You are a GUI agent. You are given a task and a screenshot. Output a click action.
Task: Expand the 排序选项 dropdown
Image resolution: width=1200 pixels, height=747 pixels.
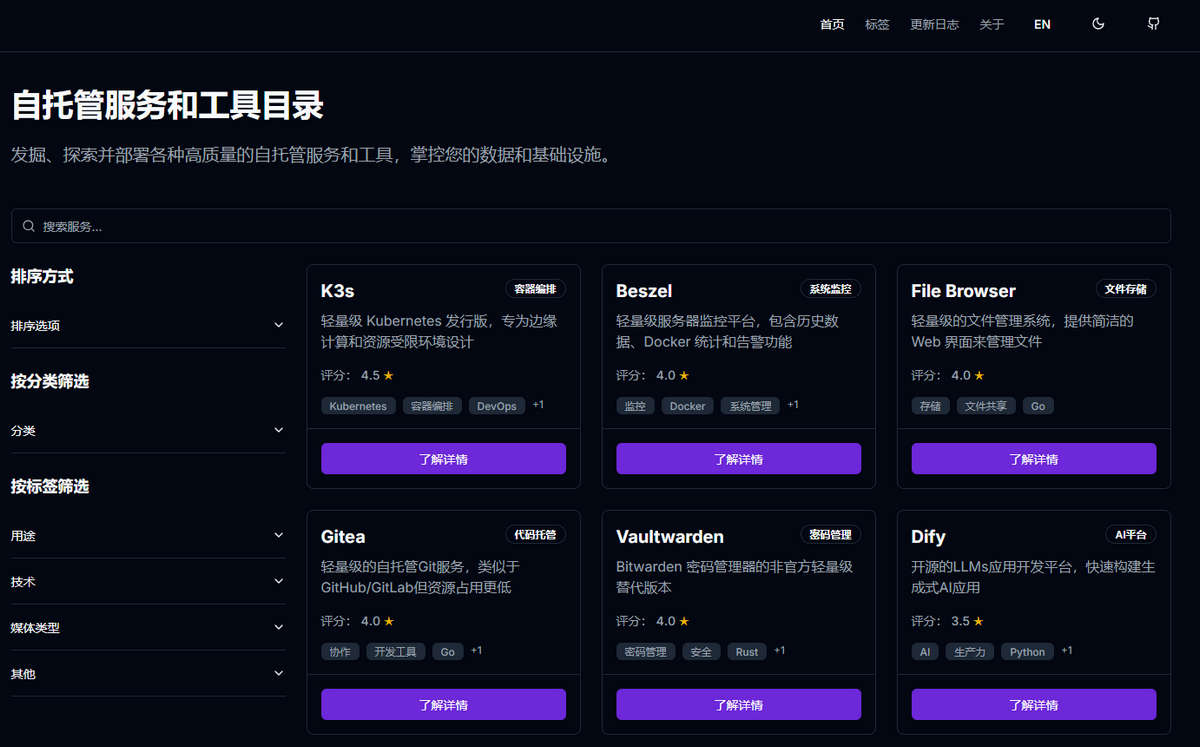[x=148, y=325]
